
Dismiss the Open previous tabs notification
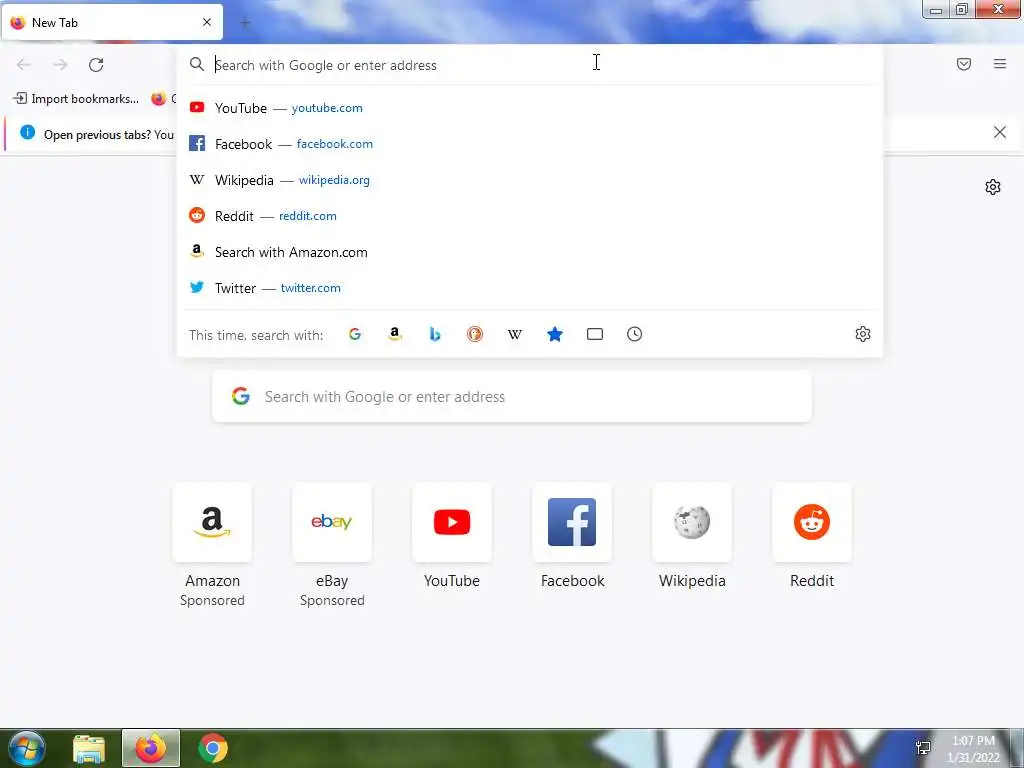[1000, 133]
